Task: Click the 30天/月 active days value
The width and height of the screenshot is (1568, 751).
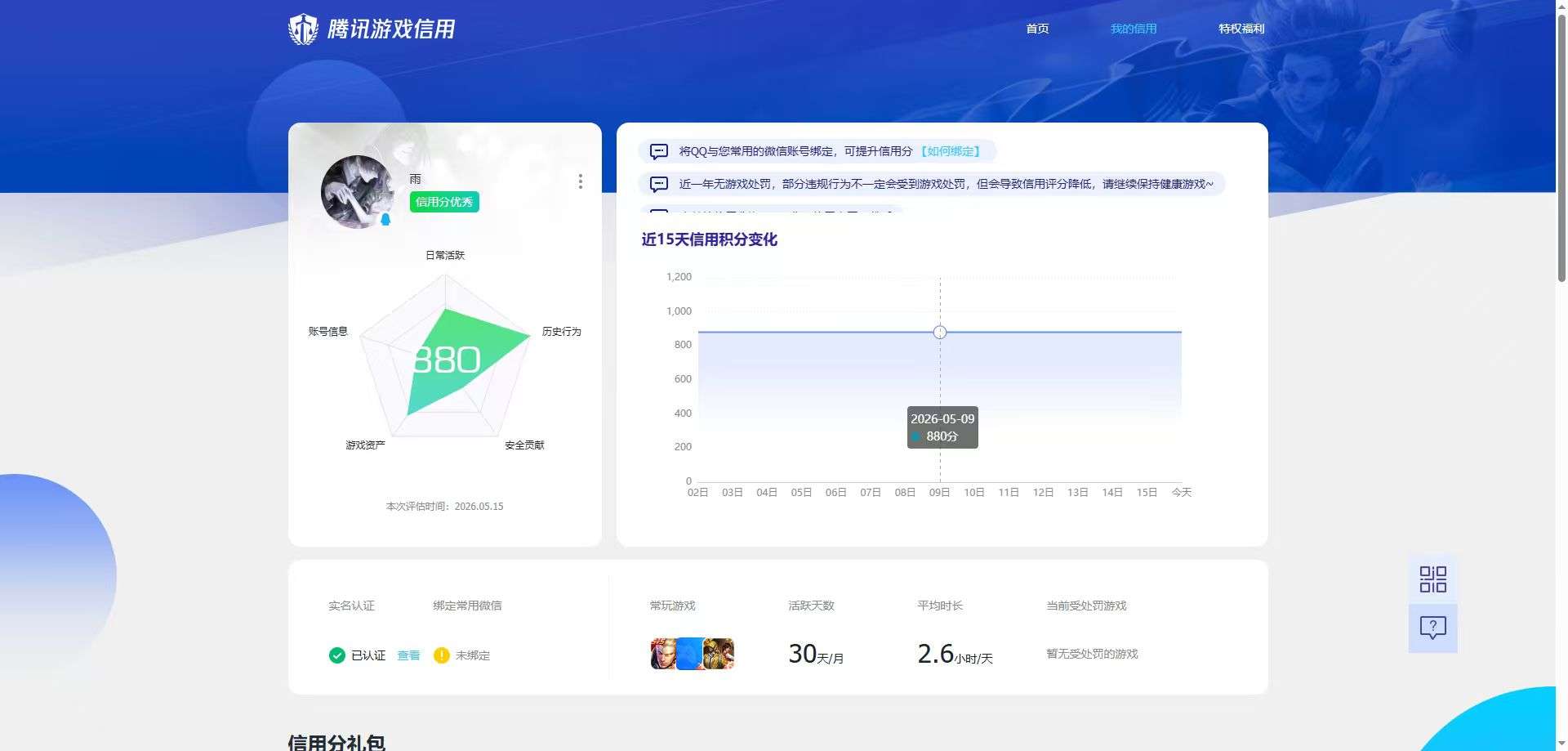Action: [x=816, y=654]
